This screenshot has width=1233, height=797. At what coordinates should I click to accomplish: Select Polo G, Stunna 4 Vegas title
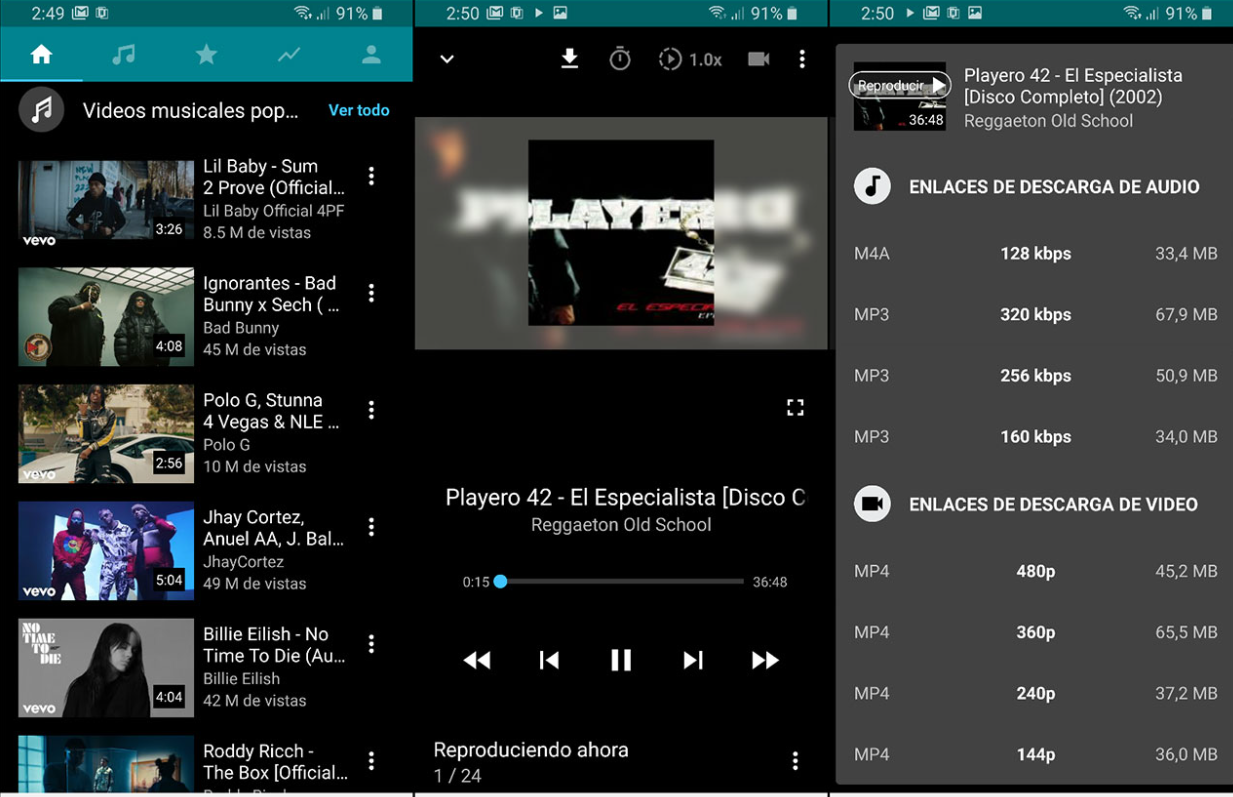click(x=271, y=411)
